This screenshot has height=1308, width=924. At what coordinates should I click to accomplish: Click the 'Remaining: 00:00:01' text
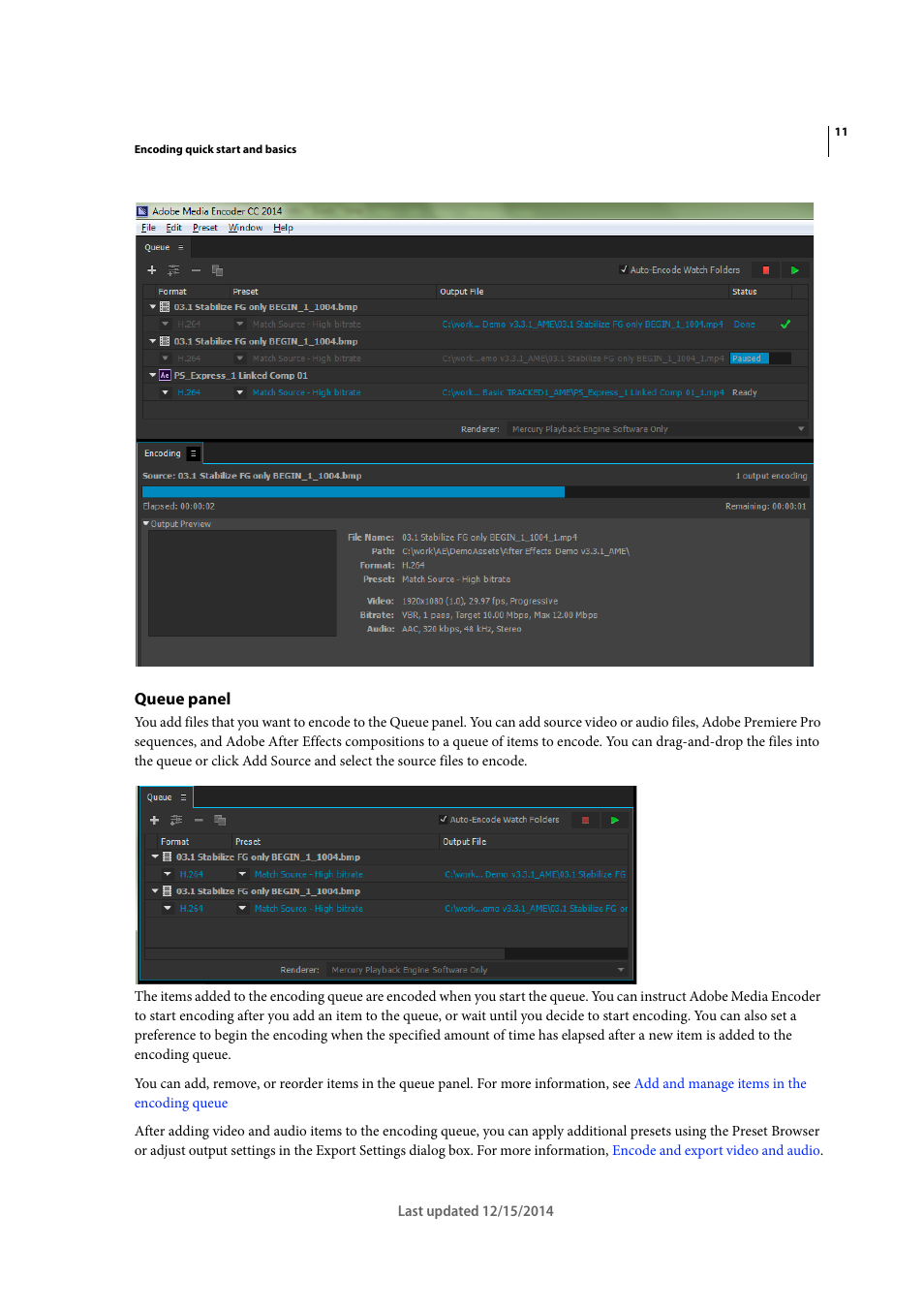click(x=765, y=507)
